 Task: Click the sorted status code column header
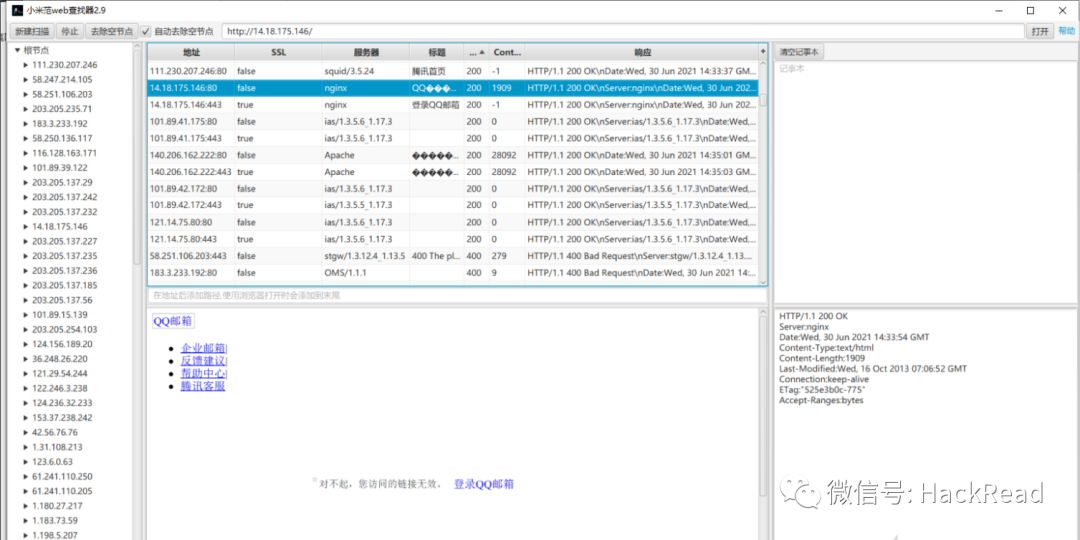(477, 52)
